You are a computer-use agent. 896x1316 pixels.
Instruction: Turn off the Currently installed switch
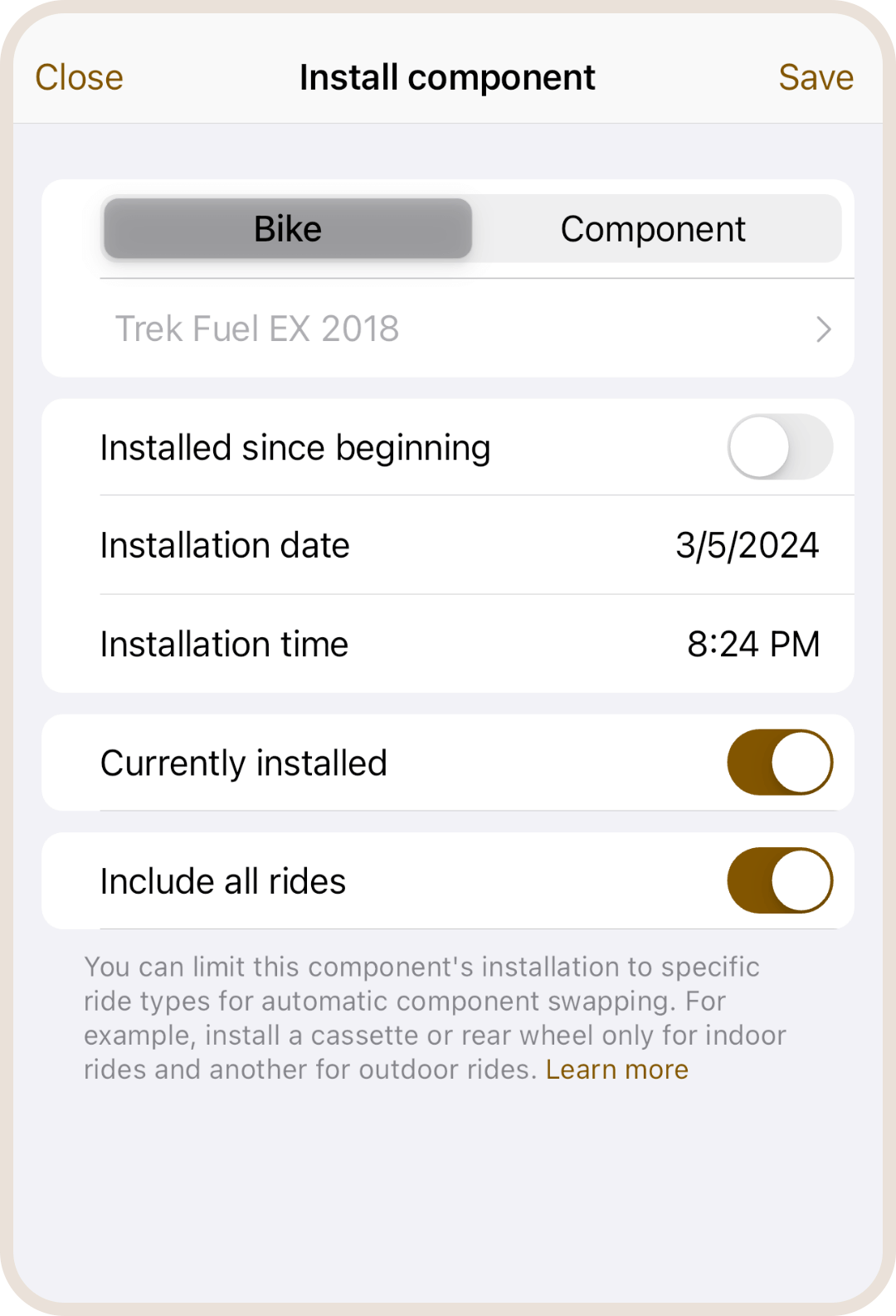[780, 763]
